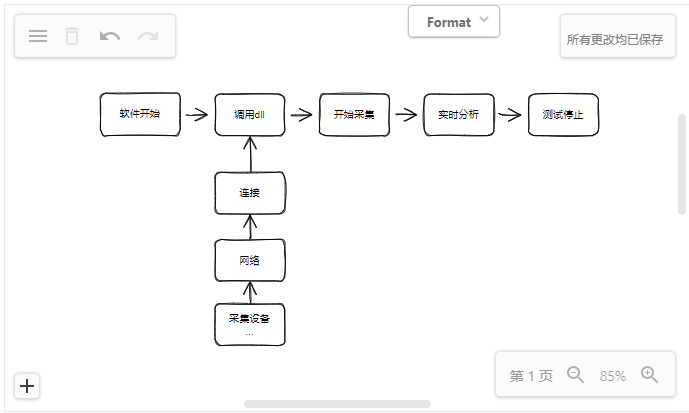Click 所有更改均已保存 status button
This screenshot has height=413, width=689.
(614, 39)
